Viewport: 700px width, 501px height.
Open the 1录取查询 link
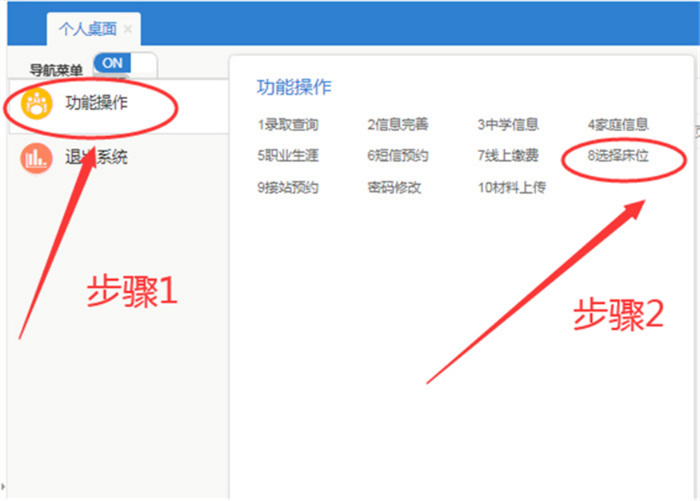coord(287,125)
